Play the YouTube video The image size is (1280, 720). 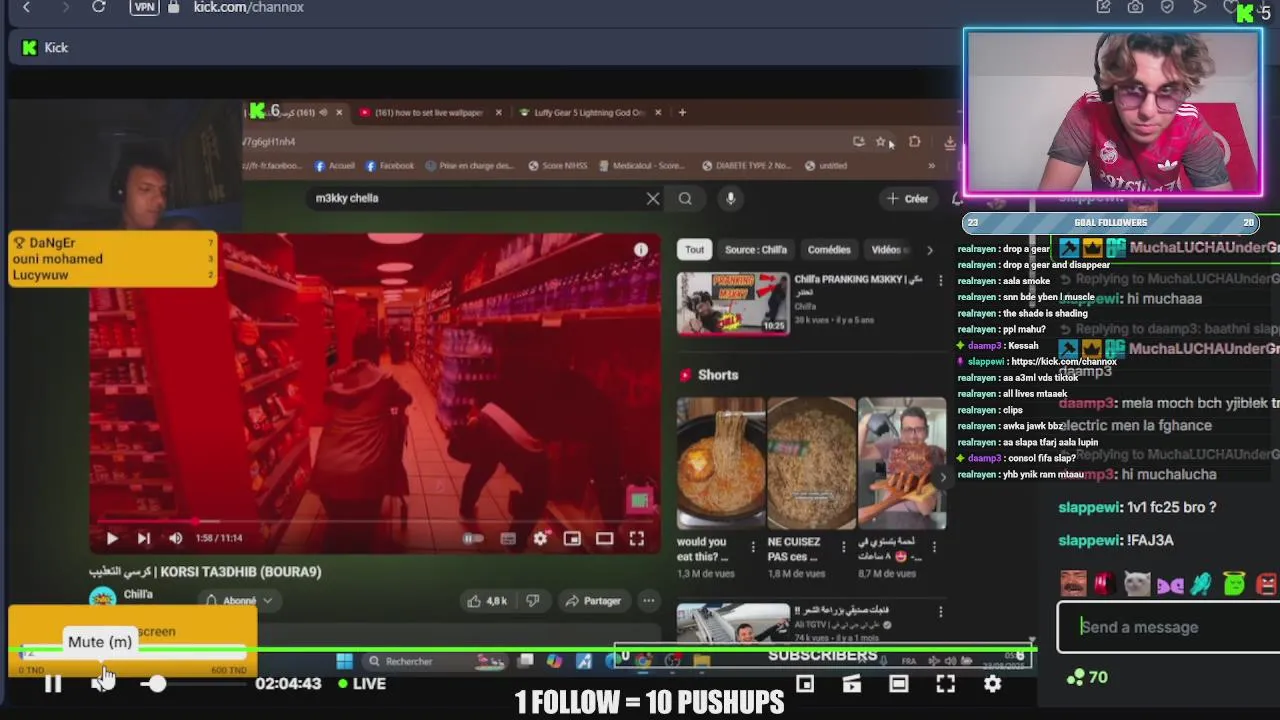pyautogui.click(x=111, y=538)
